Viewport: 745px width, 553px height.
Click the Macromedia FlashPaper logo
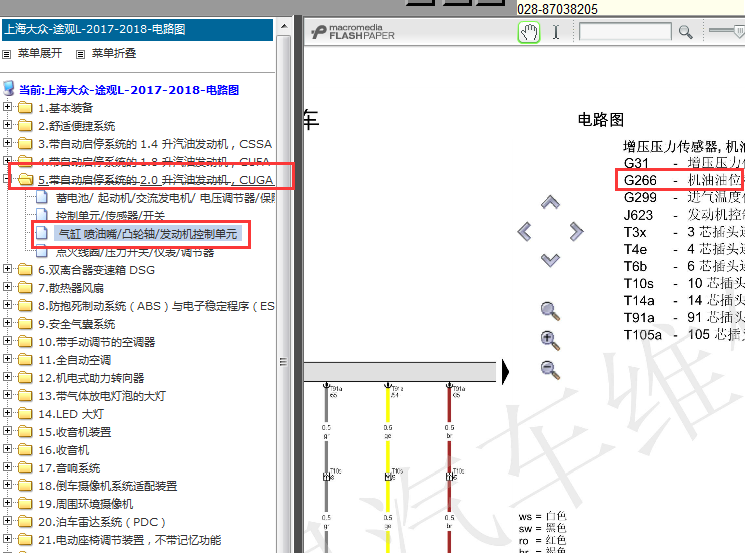(353, 32)
